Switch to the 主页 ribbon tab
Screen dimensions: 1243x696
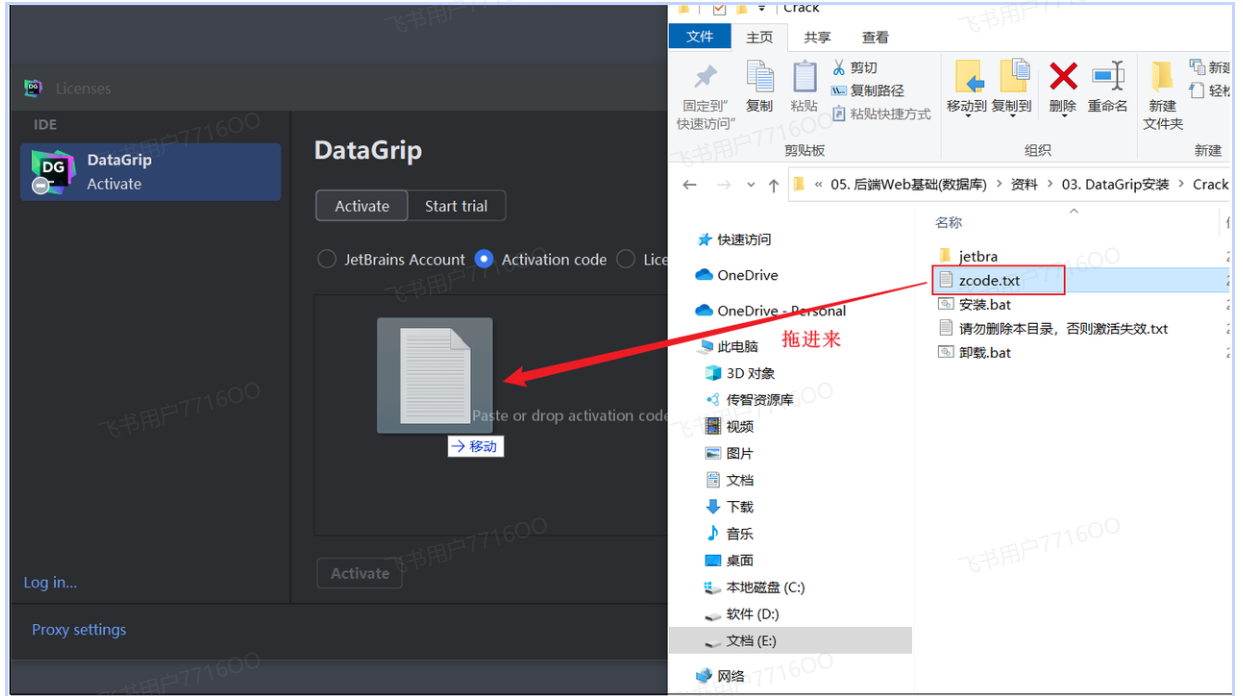coord(759,37)
